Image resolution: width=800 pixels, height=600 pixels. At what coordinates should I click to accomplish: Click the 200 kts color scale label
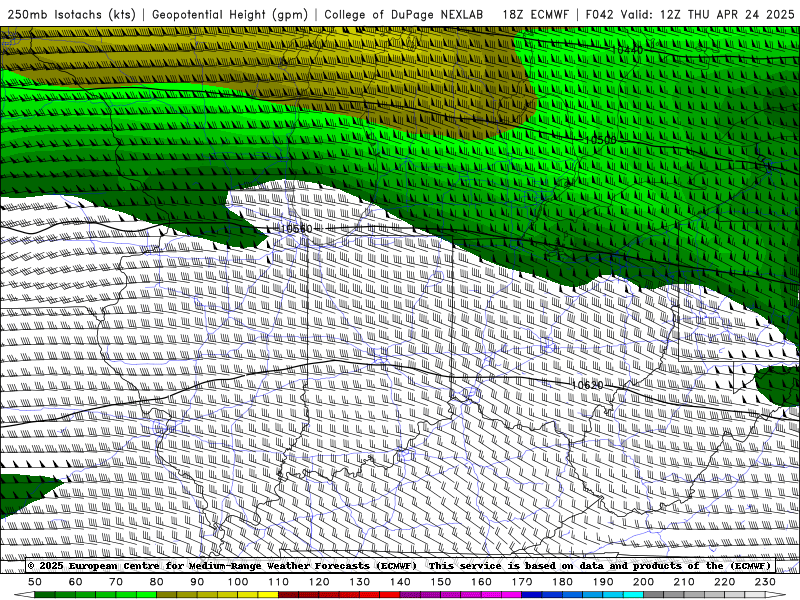[643, 582]
